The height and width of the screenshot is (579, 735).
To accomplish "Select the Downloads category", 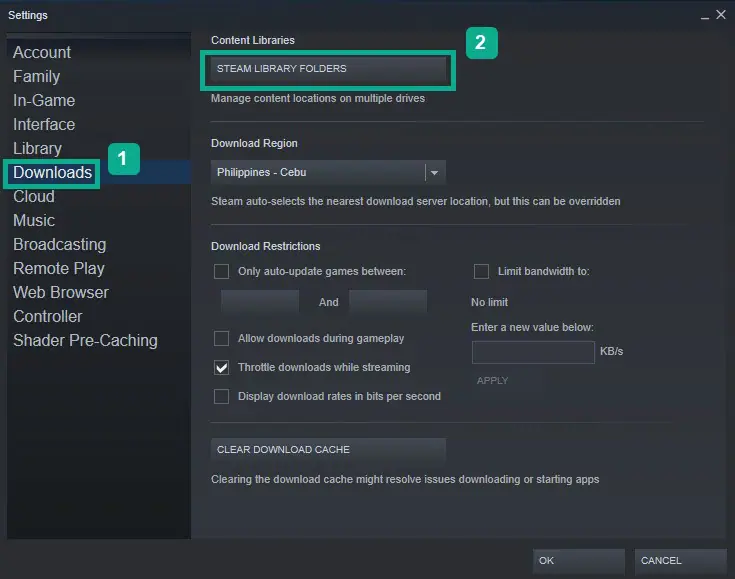I will pos(52,173).
